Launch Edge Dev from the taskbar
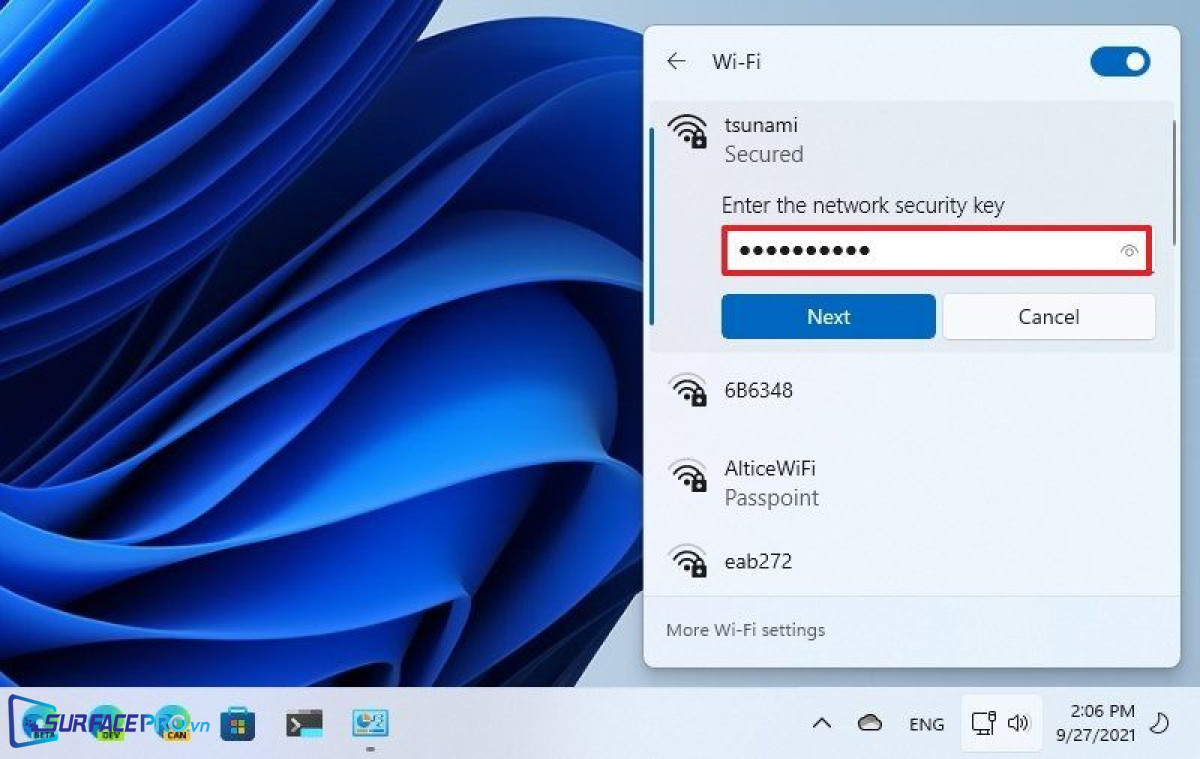 pyautogui.click(x=107, y=723)
